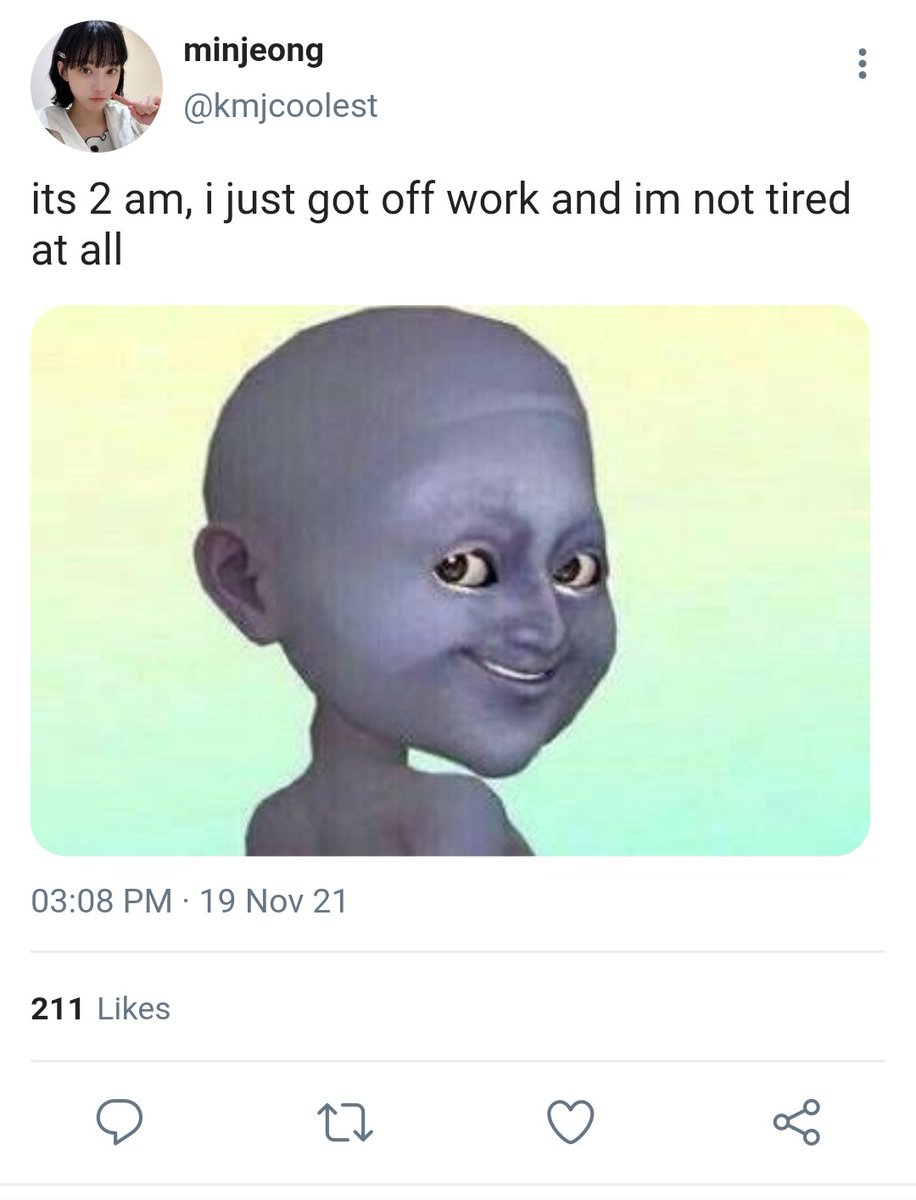Open the attached meme image
Screen dimensions: 916x1200
pyautogui.click(x=450, y=580)
